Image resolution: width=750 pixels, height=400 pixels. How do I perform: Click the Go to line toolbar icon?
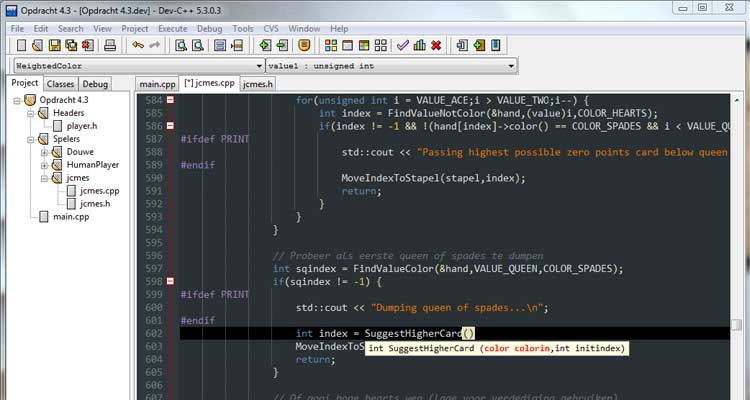pos(237,45)
